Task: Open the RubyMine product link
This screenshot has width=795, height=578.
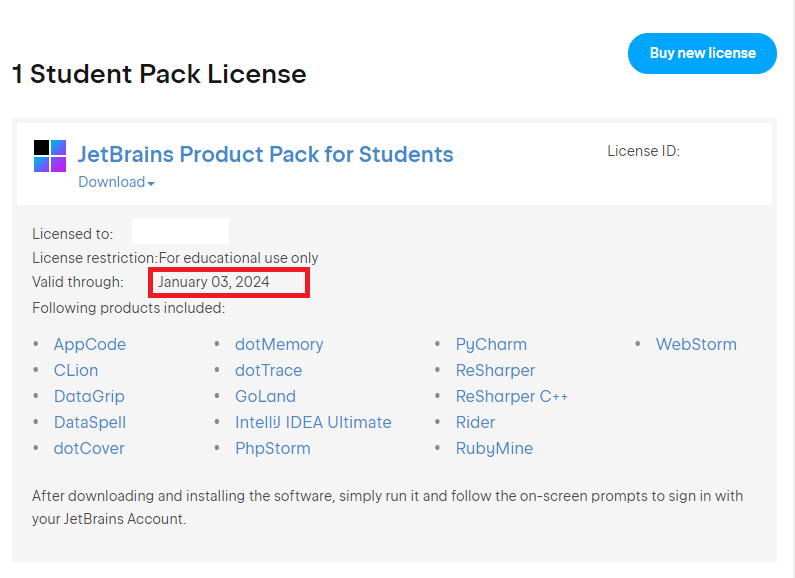Action: (x=494, y=448)
